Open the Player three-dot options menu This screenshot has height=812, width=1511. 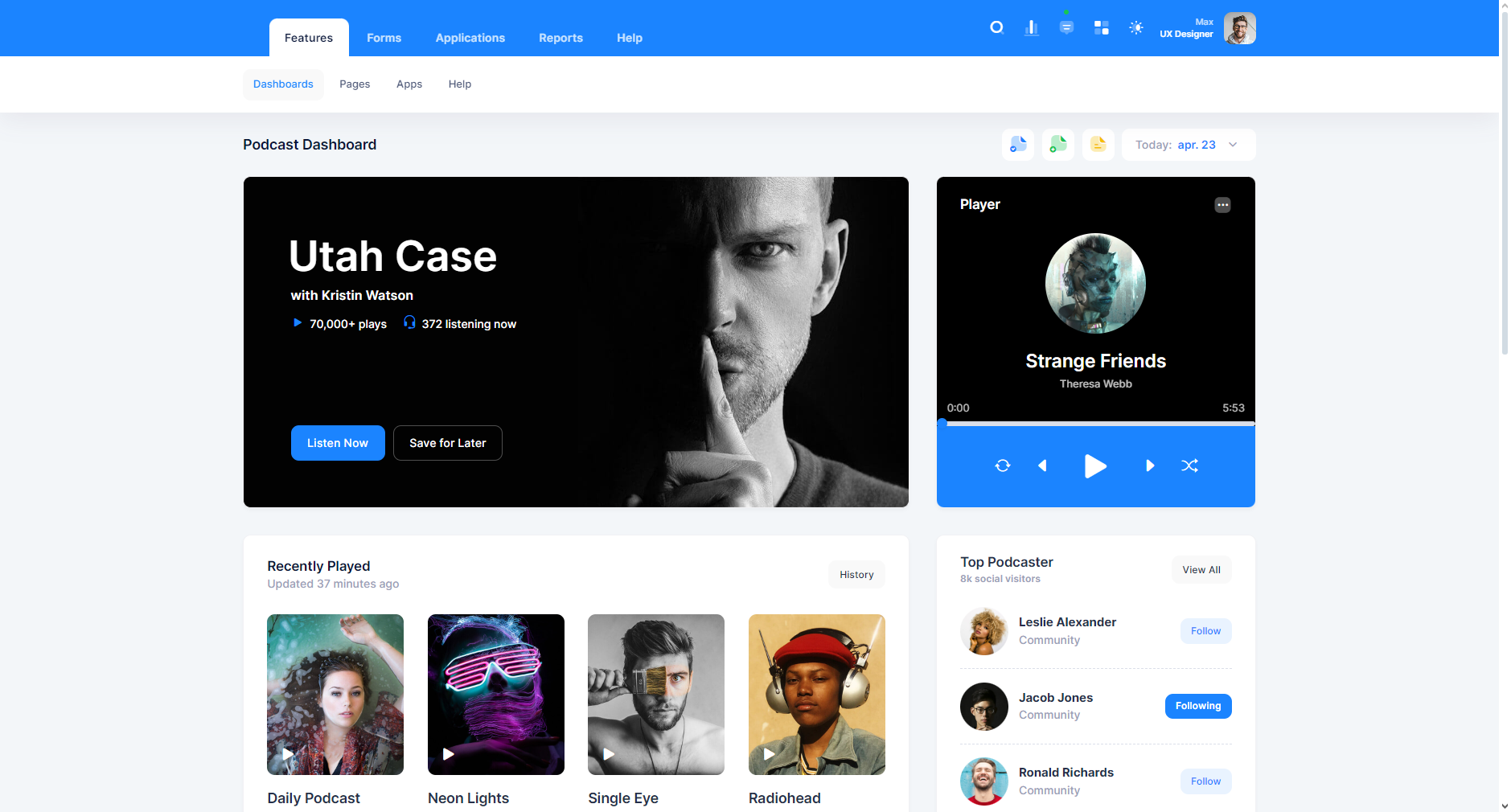click(1222, 205)
